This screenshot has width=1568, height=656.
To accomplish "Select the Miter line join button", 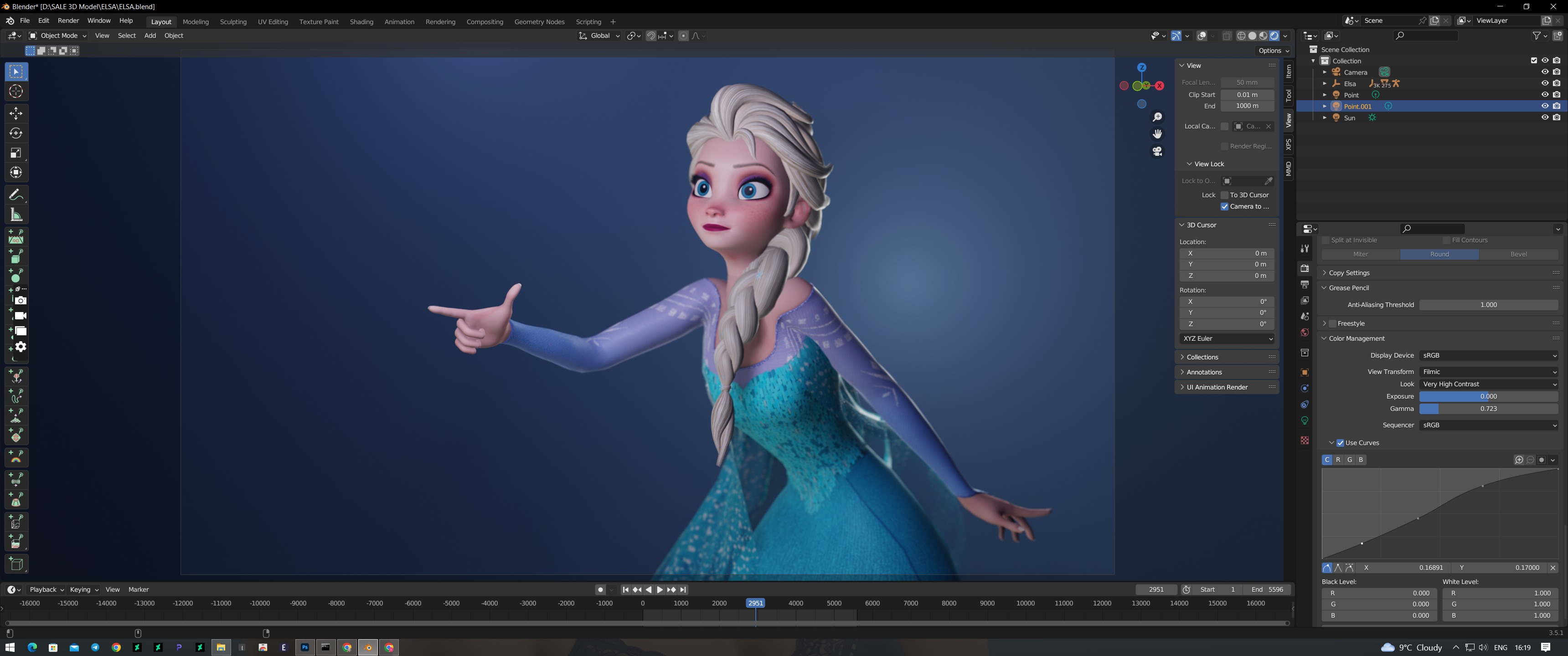I will (x=1361, y=254).
